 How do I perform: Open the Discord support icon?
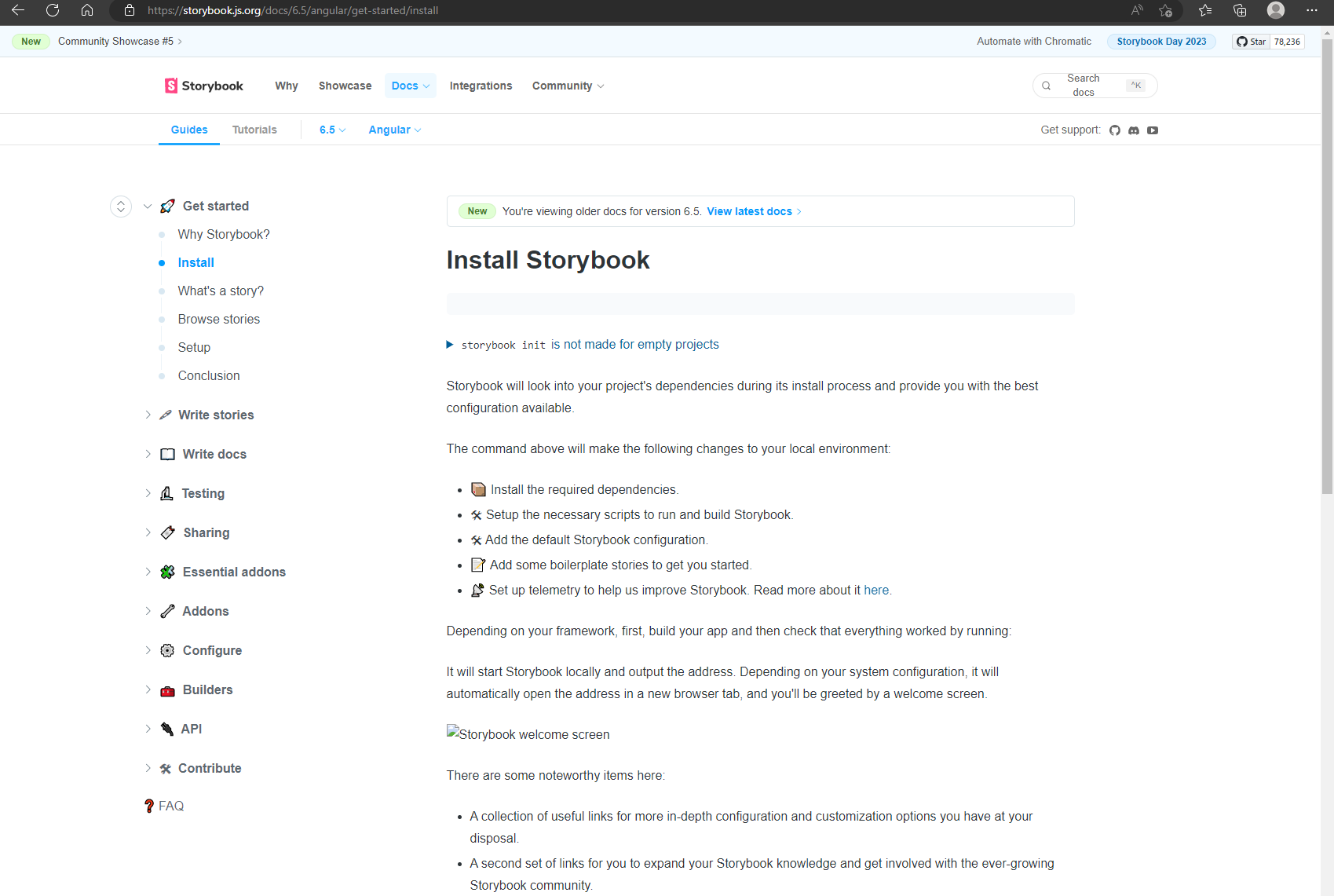coord(1134,130)
